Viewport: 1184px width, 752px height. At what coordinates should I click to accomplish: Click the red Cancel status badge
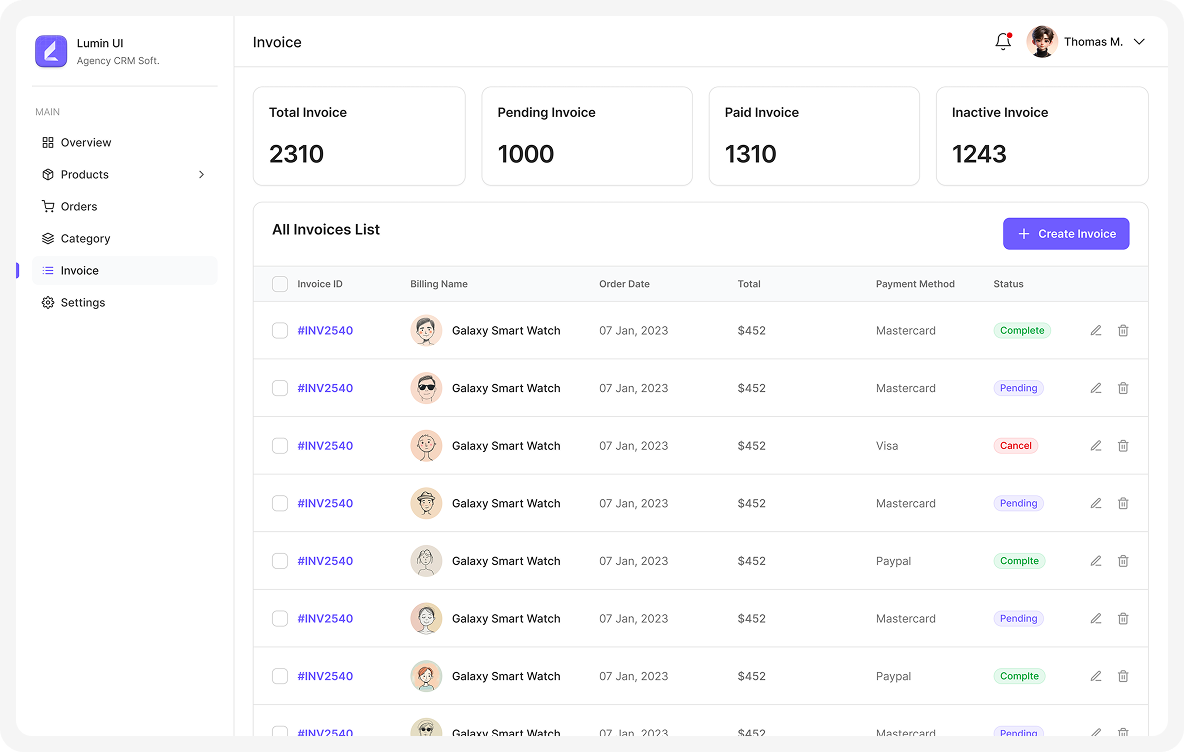point(1015,446)
